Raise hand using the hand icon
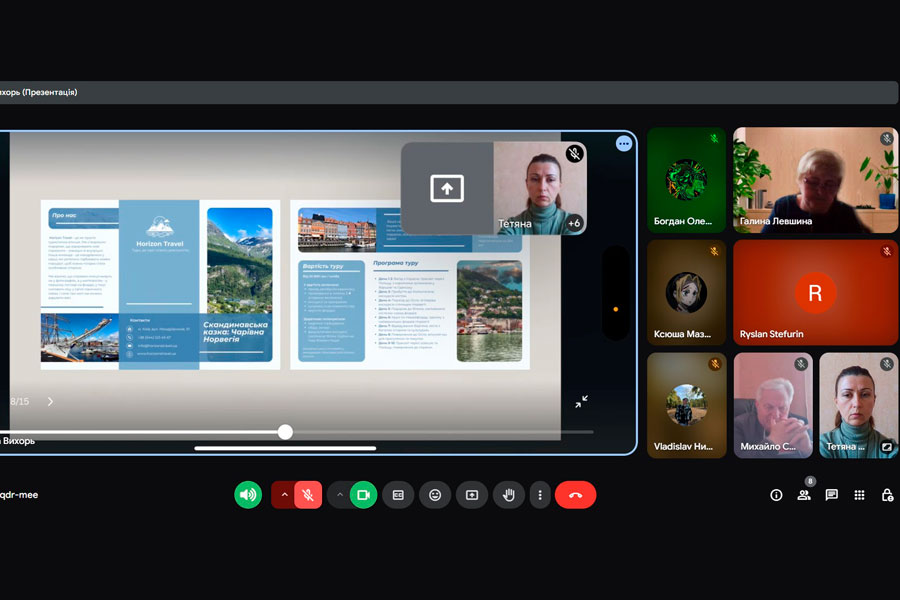Screen dimensions: 900x600 click(509, 495)
